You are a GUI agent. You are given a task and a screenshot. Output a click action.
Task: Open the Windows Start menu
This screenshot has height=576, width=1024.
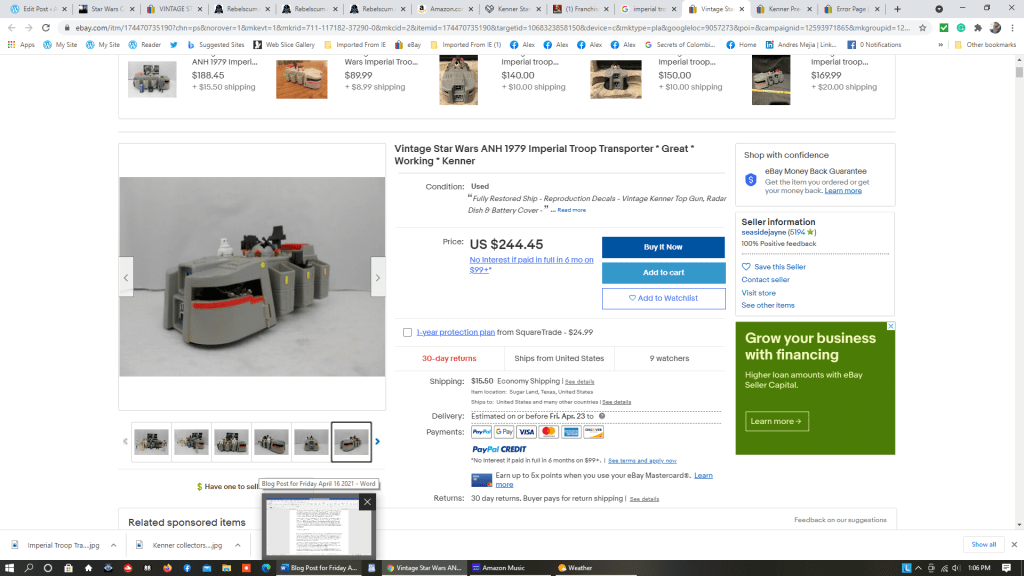click(9, 567)
